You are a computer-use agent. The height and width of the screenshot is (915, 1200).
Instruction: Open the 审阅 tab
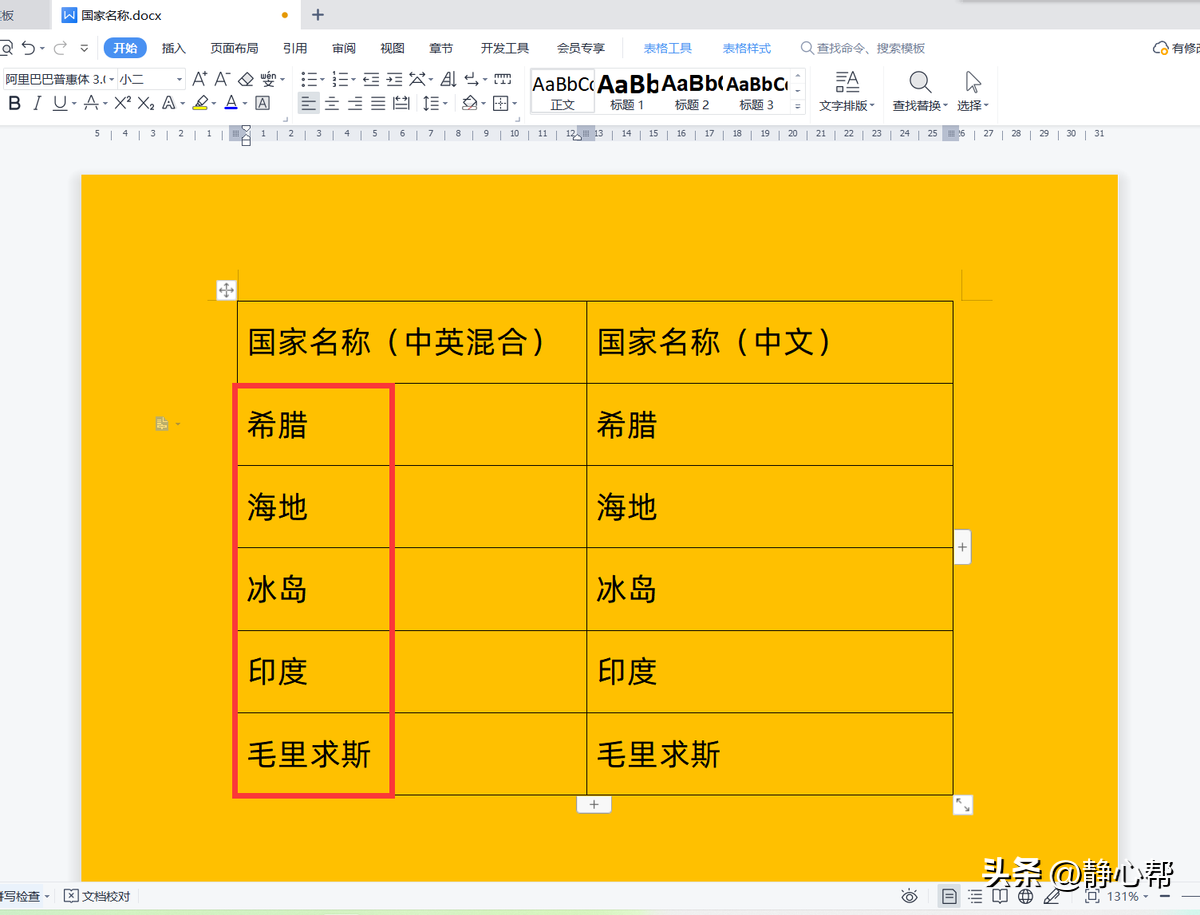tap(344, 48)
